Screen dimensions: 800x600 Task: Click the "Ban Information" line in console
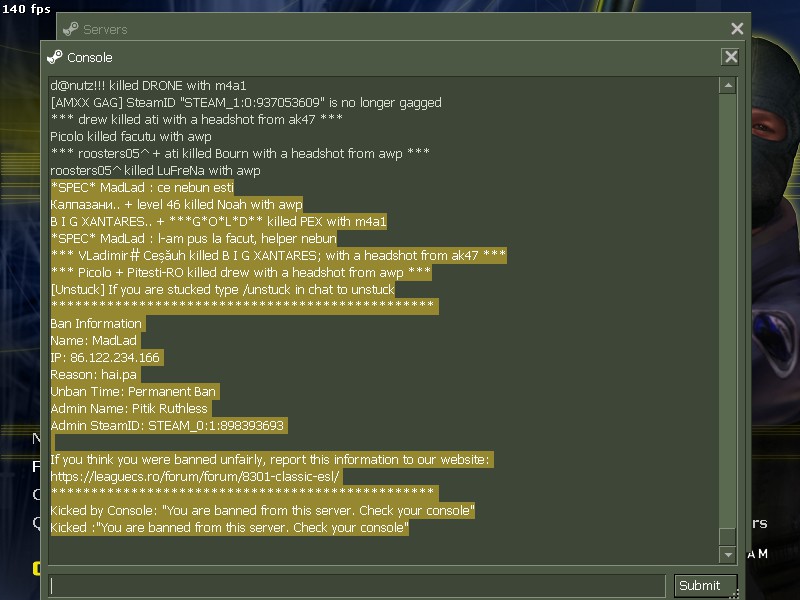click(x=97, y=323)
